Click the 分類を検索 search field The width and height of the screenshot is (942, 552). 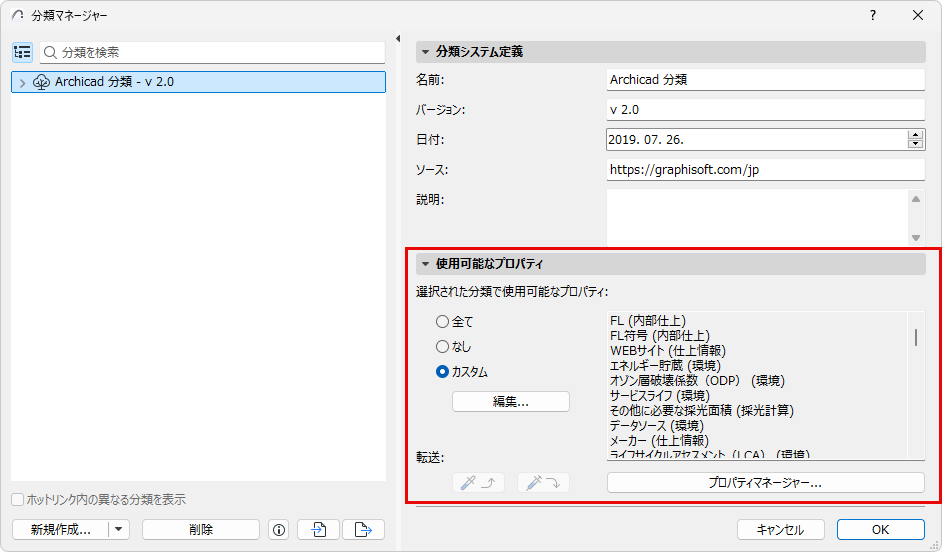(213, 53)
